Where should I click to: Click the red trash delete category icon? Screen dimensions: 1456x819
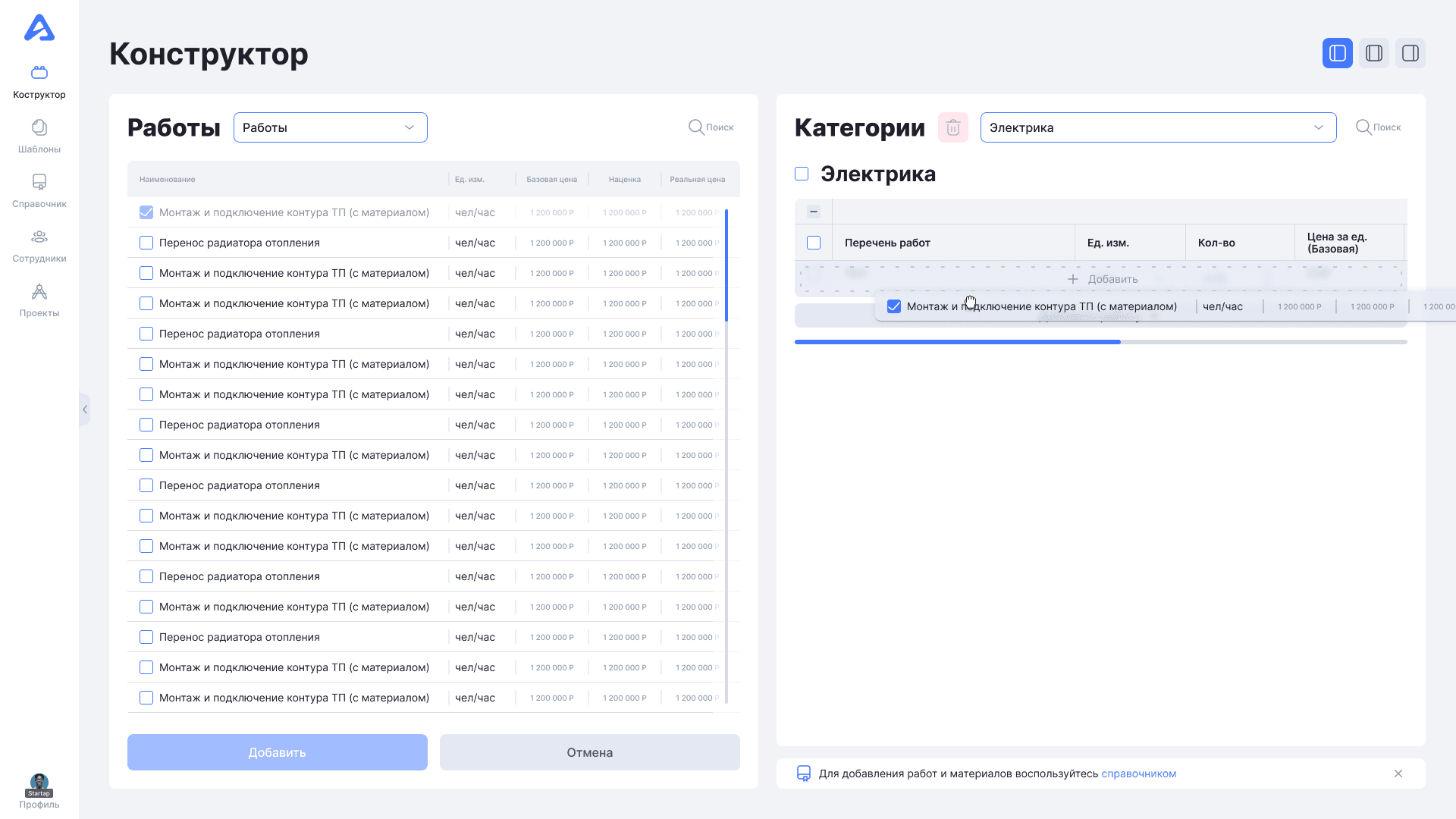[x=953, y=127]
